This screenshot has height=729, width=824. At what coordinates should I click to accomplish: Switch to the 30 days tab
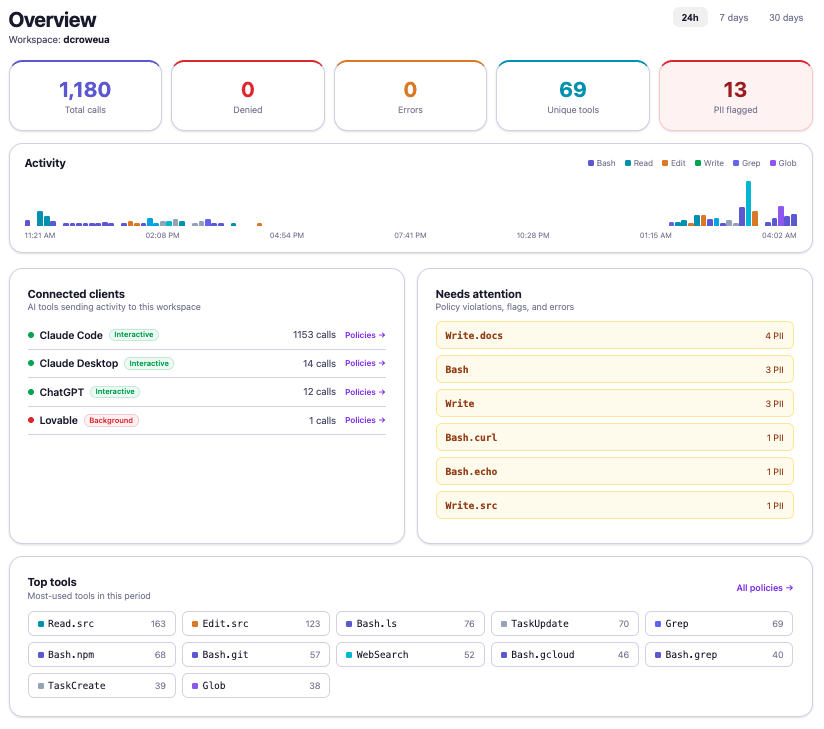[785, 17]
